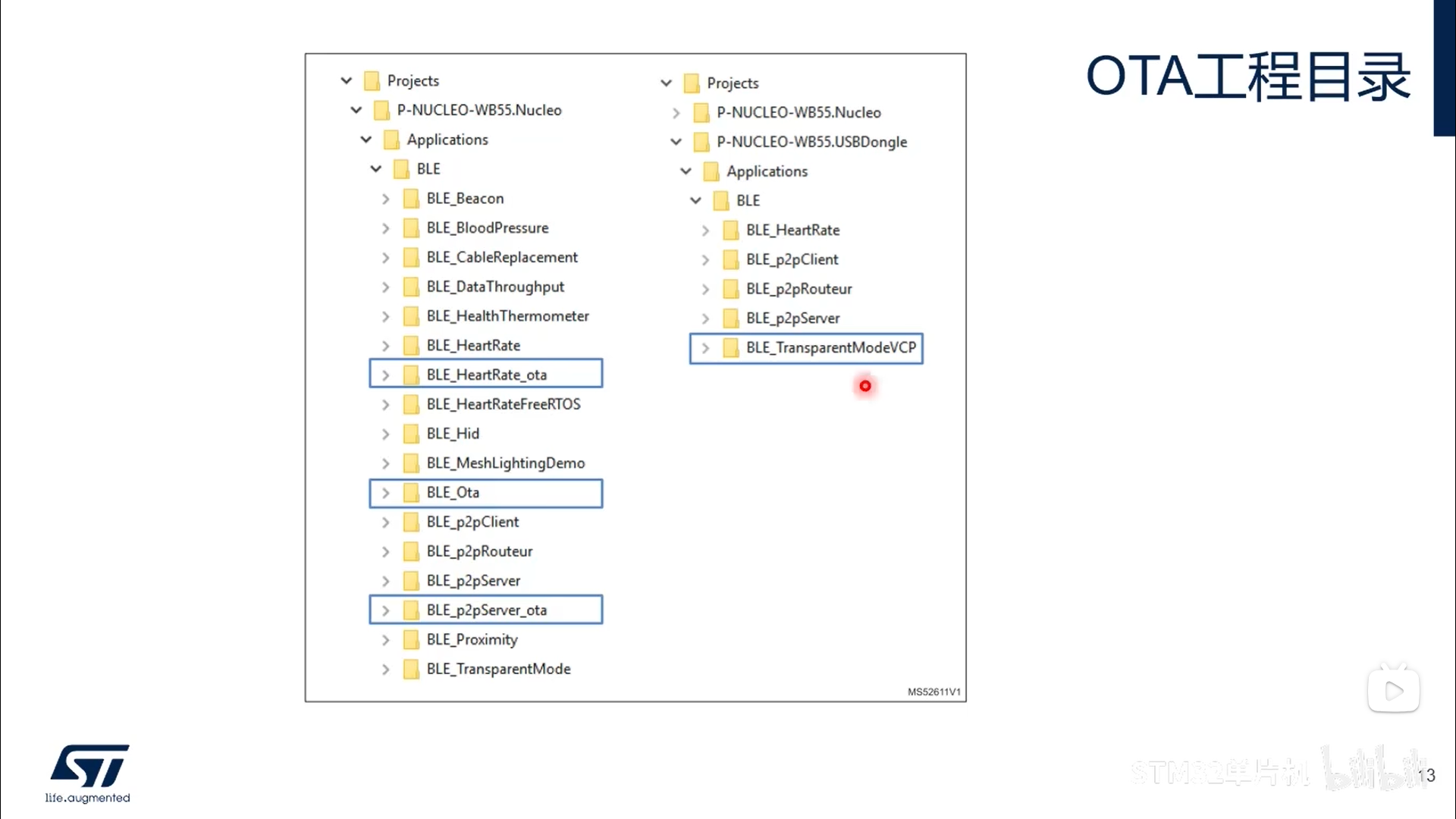Select the BLE_Proximity folder label
The width and height of the screenshot is (1456, 819).
click(472, 639)
